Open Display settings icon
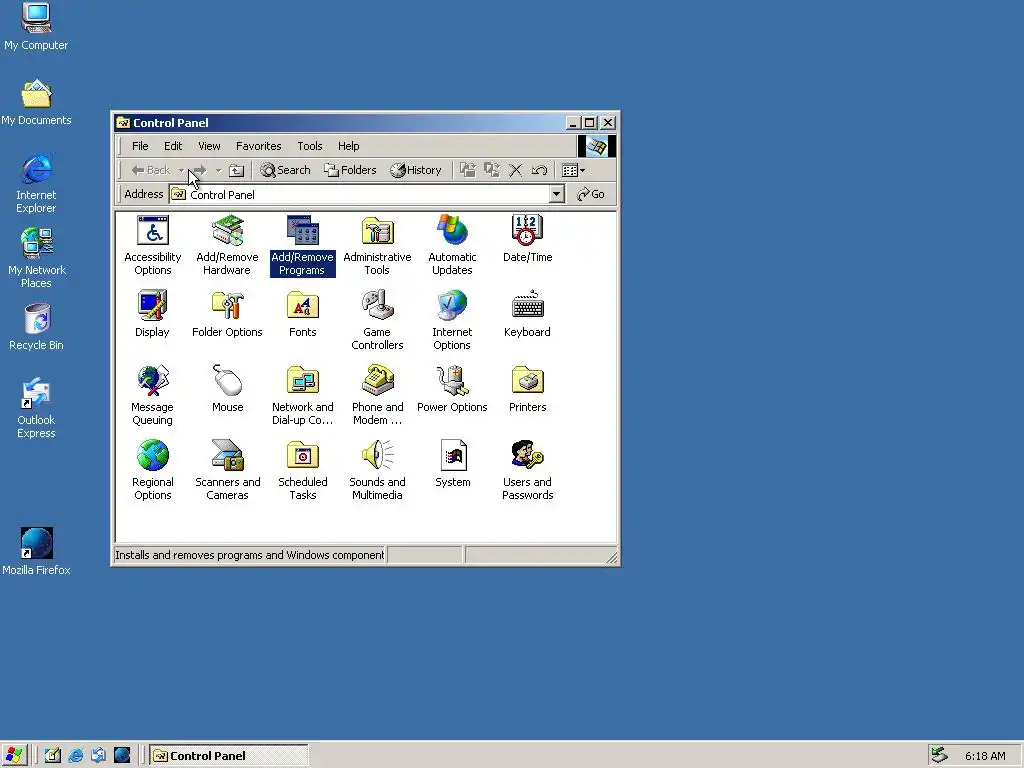 (152, 315)
